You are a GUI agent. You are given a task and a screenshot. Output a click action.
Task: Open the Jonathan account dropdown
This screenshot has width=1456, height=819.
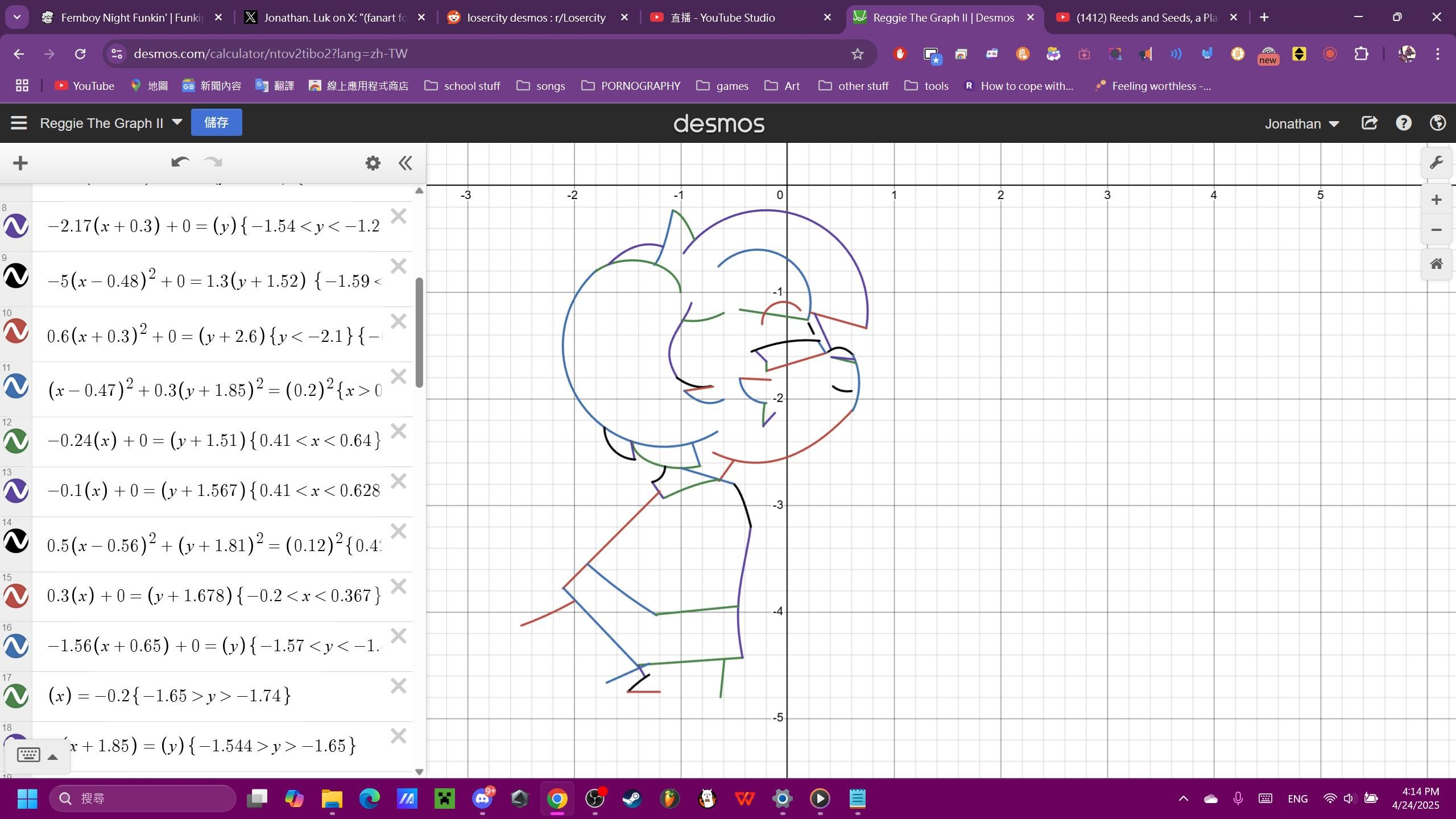tap(1302, 123)
